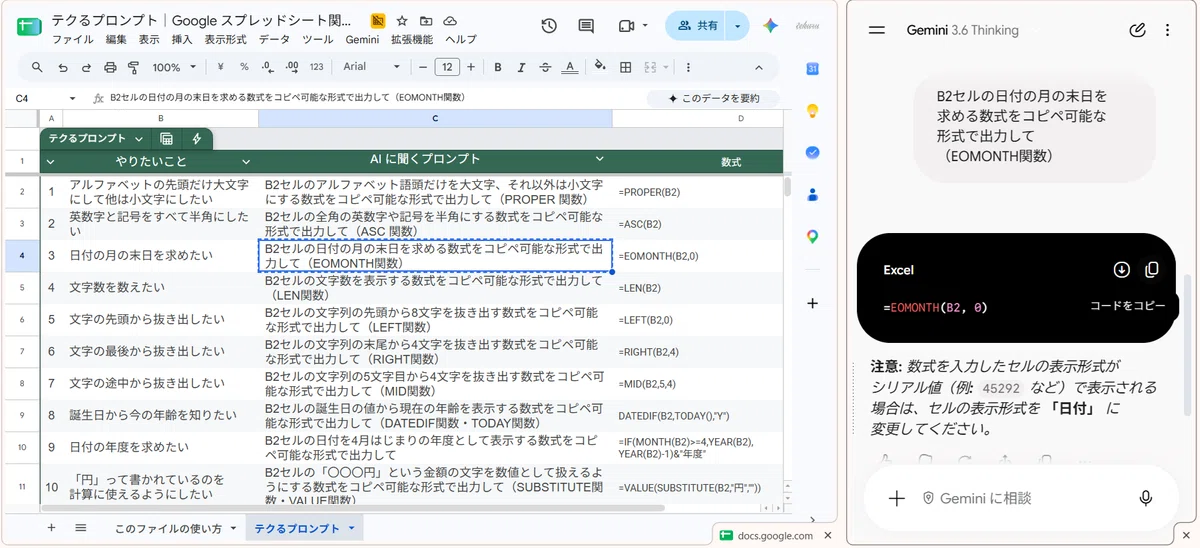
Task: Click the redo arrow in toolbar
Action: click(x=86, y=67)
